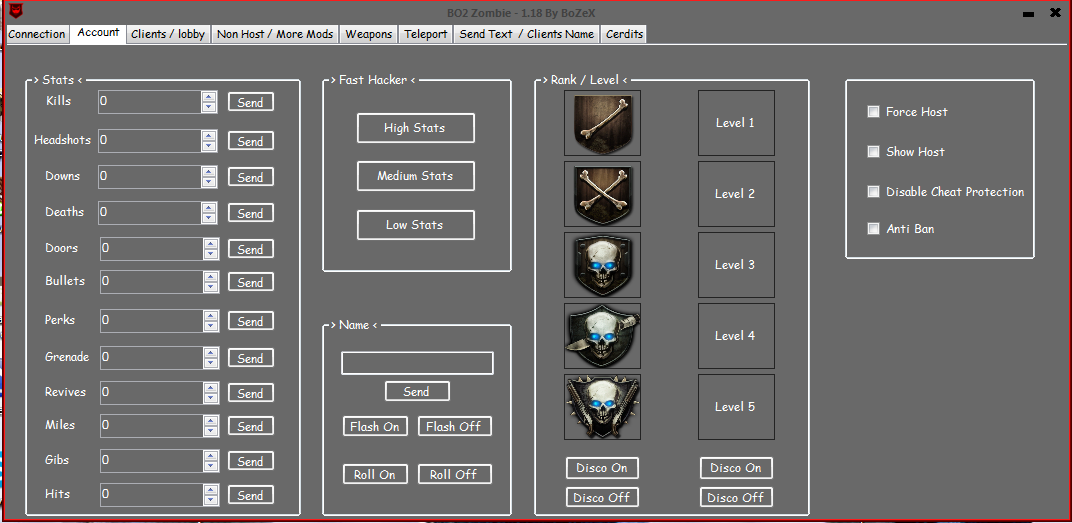The height and width of the screenshot is (523, 1072).
Task: Send the Revives stat value
Action: point(251,392)
